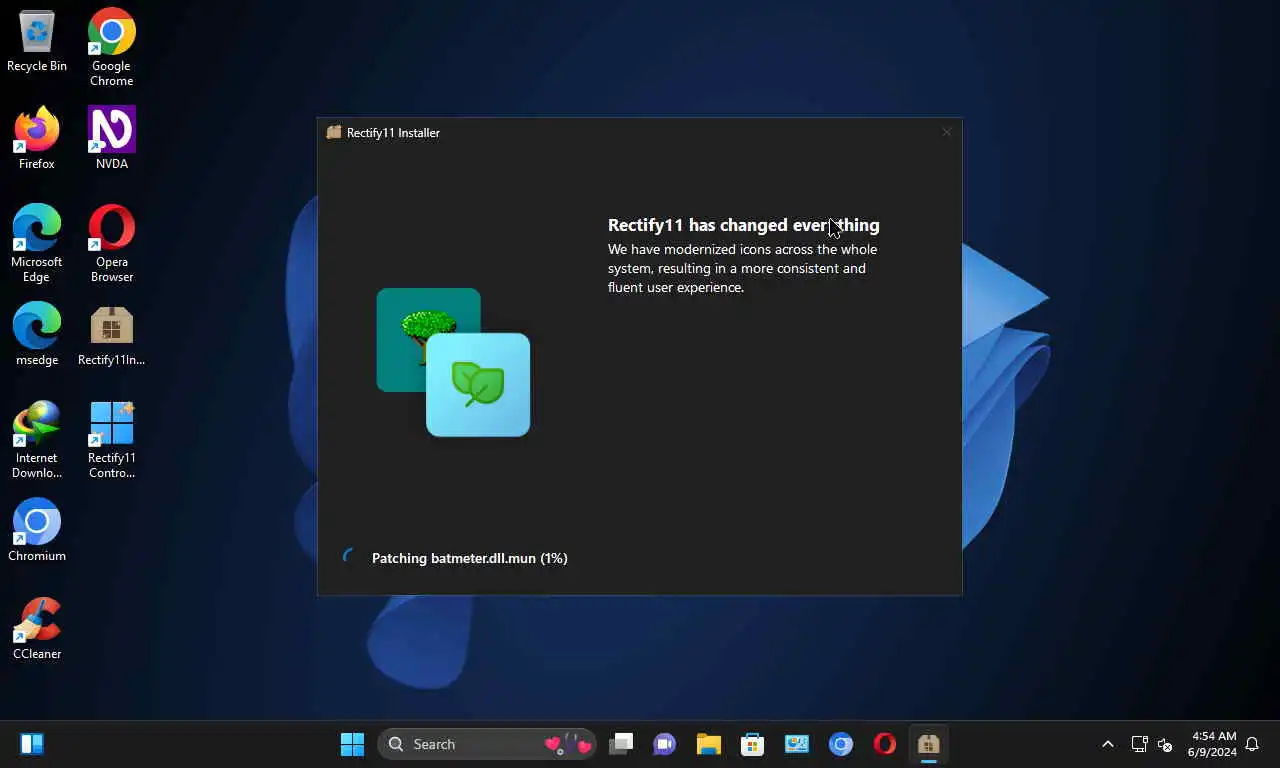Click the "Rectify11 Installer" window title text
Image resolution: width=1280 pixels, height=768 pixels.
point(393,132)
